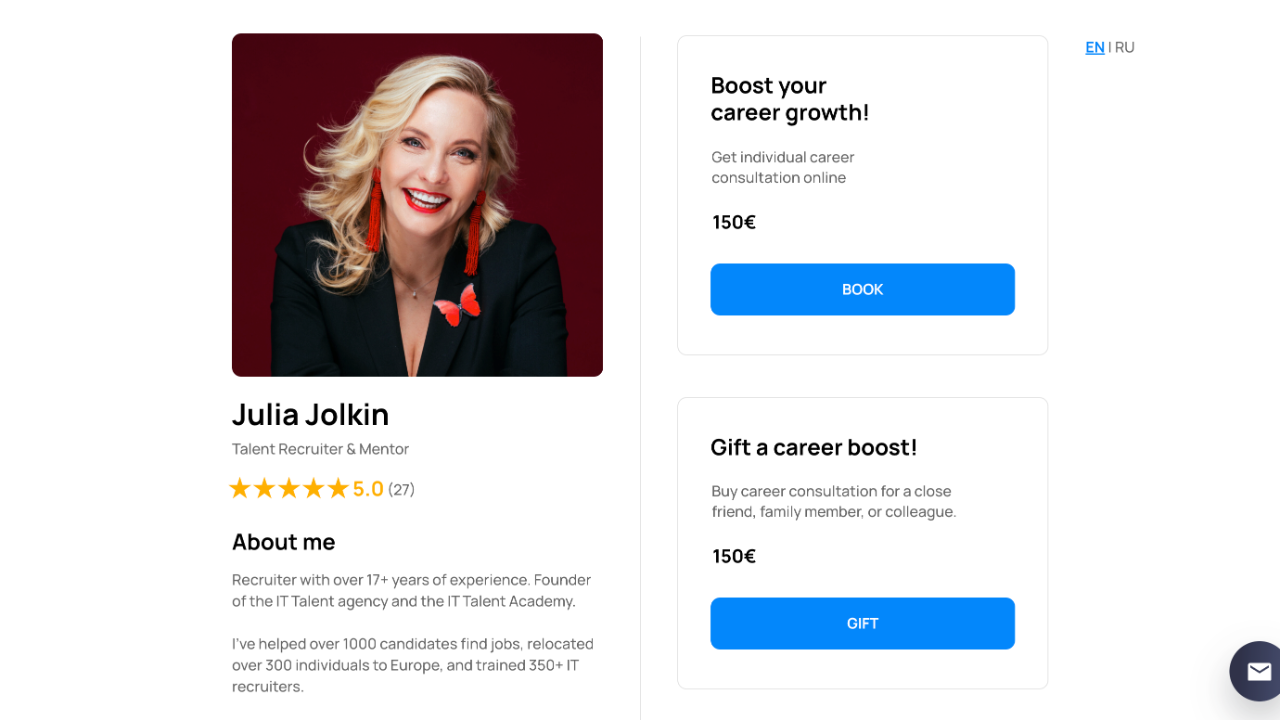This screenshot has width=1280, height=720.
Task: Click Talent Recruiter & Mentor subtitle
Action: 320,449
